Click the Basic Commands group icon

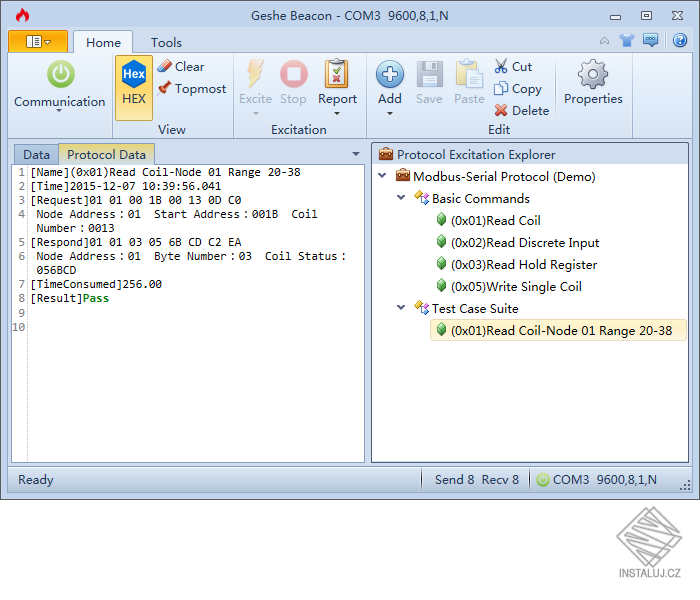(x=421, y=197)
